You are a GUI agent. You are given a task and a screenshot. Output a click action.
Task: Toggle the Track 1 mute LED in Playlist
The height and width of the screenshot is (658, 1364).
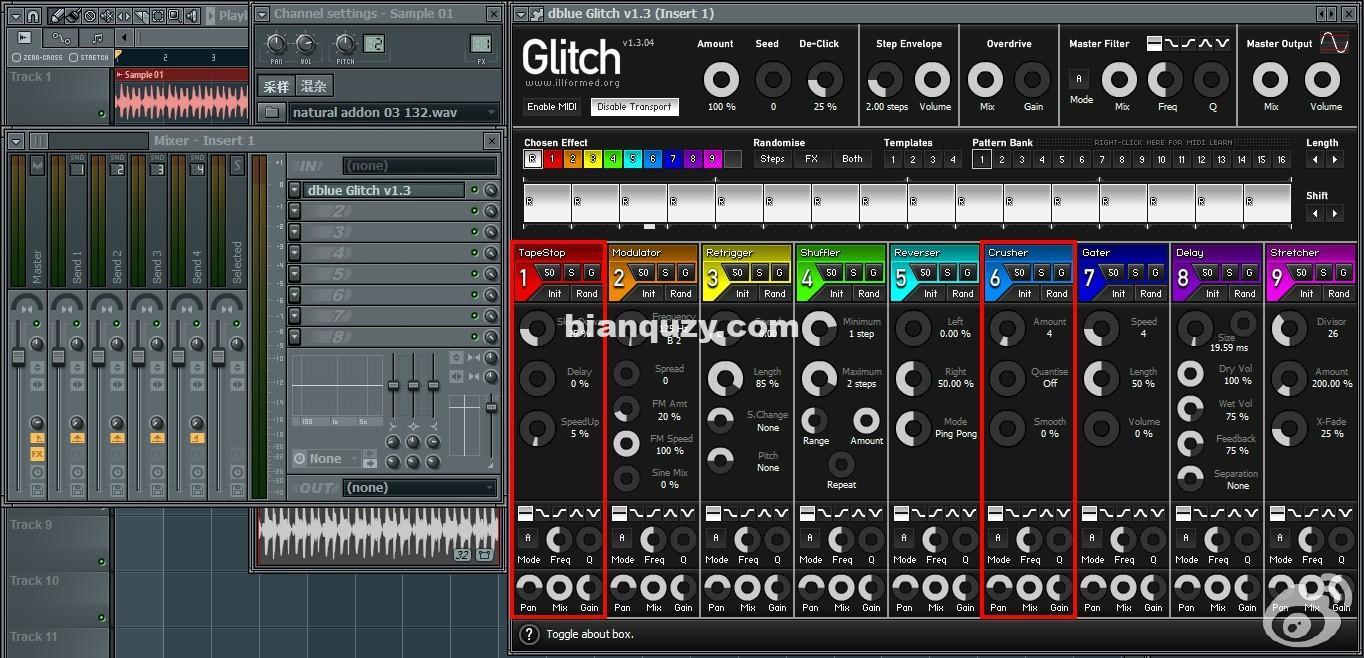tap(101, 114)
